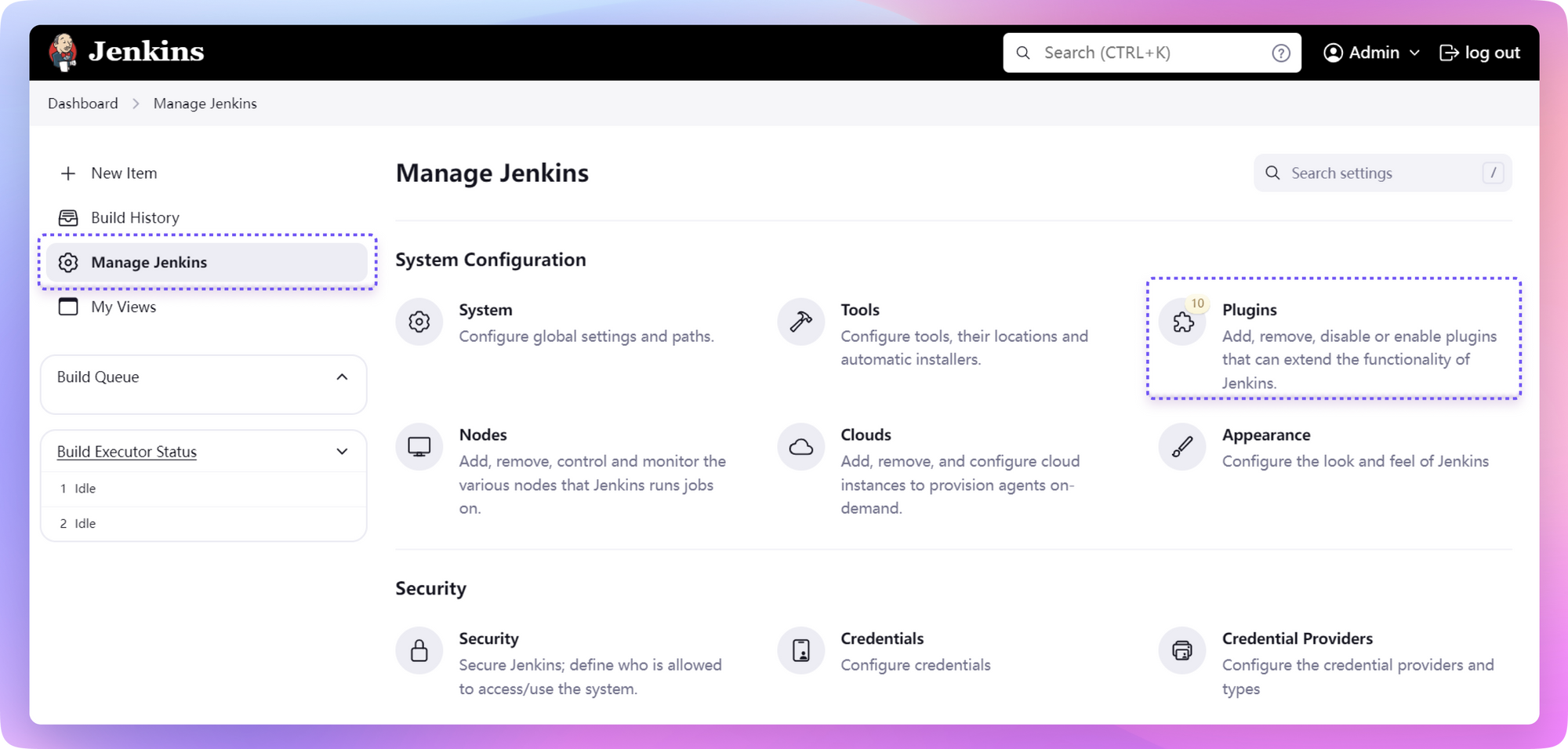Open the Plugins management item
This screenshot has height=749, width=1568.
tap(1334, 338)
